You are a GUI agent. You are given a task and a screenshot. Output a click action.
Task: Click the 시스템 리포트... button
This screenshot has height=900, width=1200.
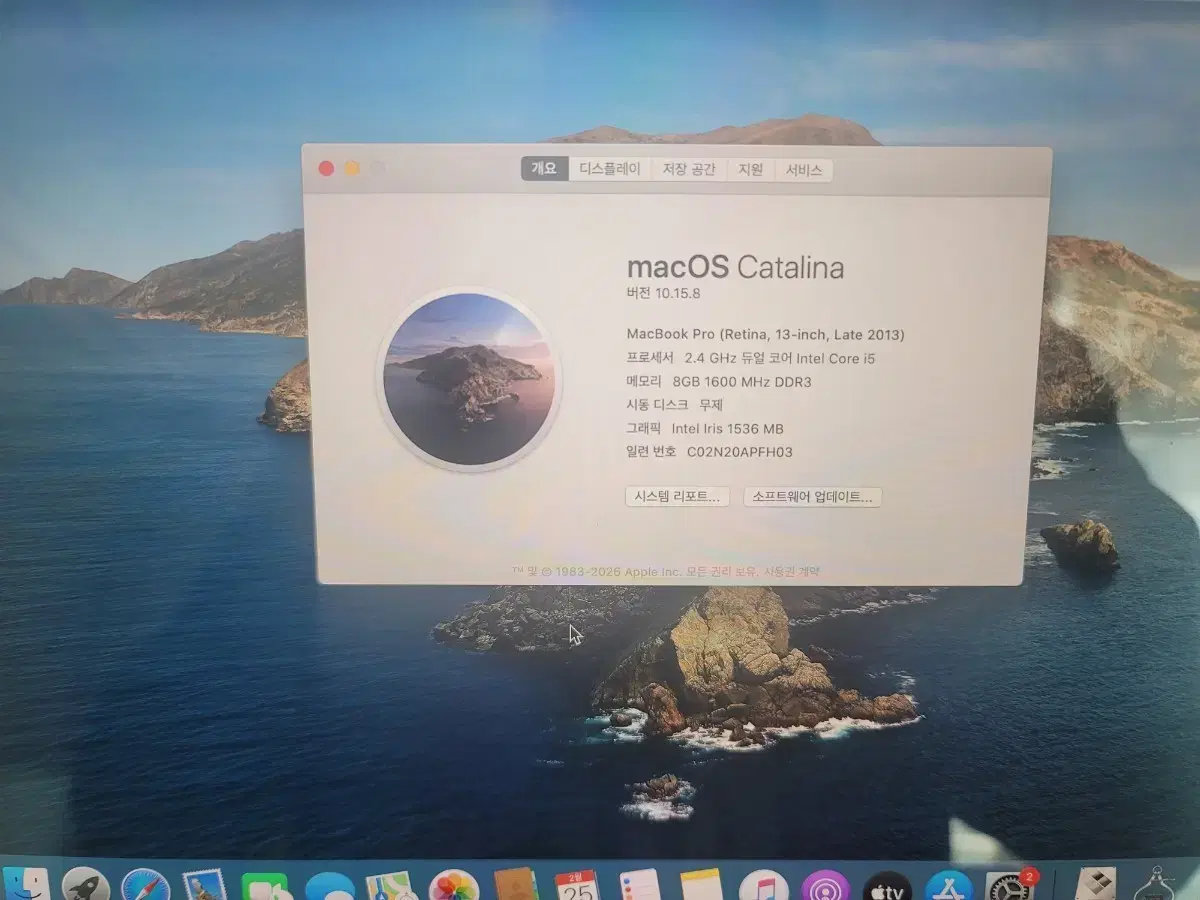pyautogui.click(x=677, y=496)
